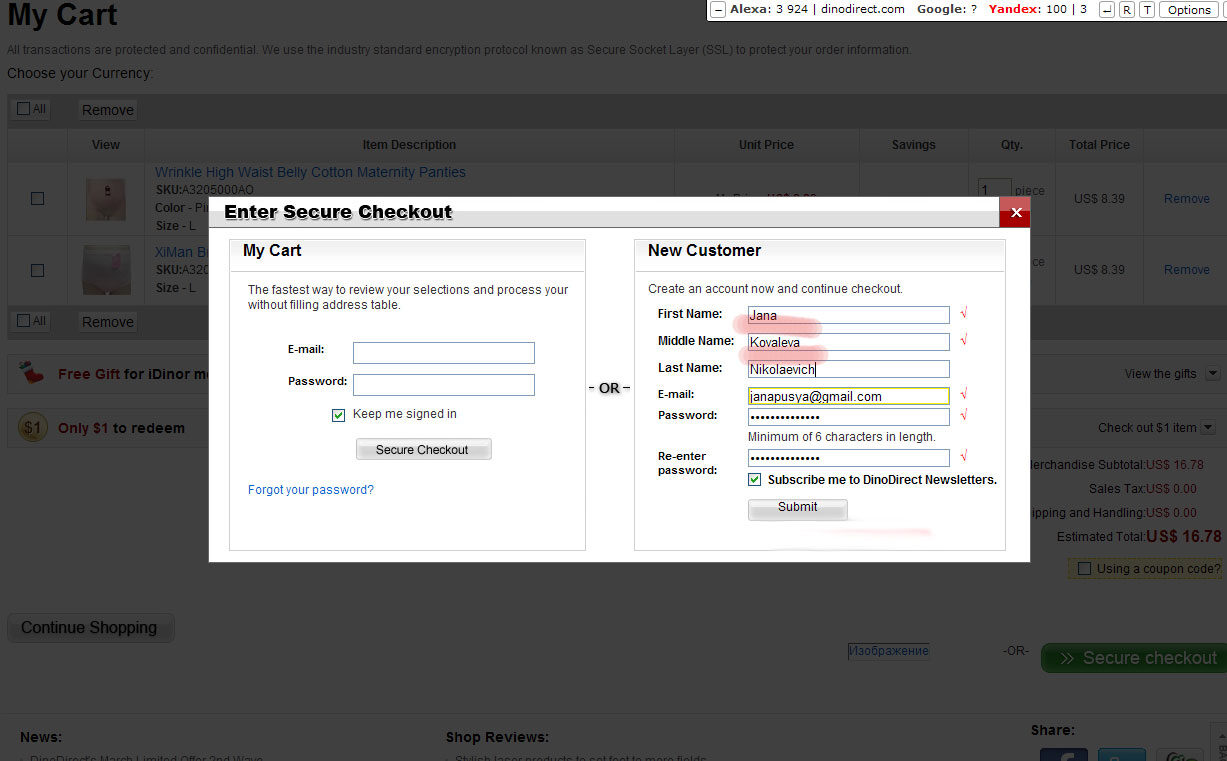Toggle the Keep me signed in checkbox
This screenshot has width=1227, height=761.
(338, 415)
